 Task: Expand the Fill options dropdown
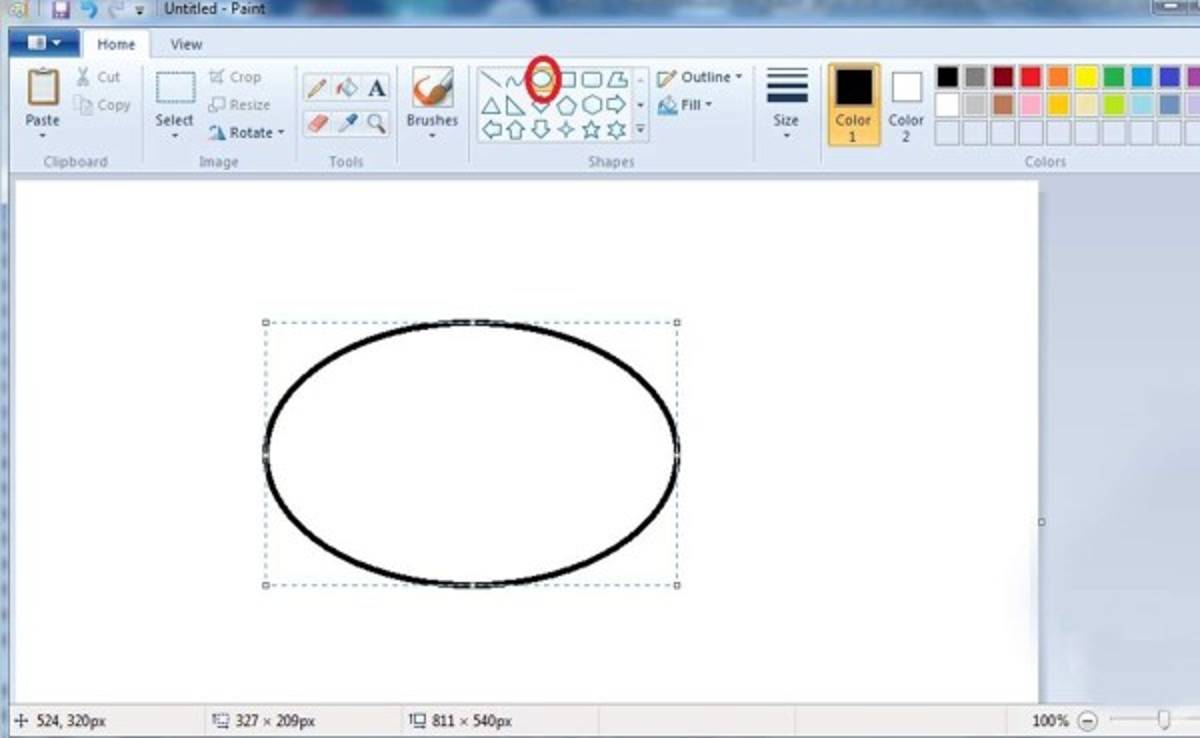[686, 105]
